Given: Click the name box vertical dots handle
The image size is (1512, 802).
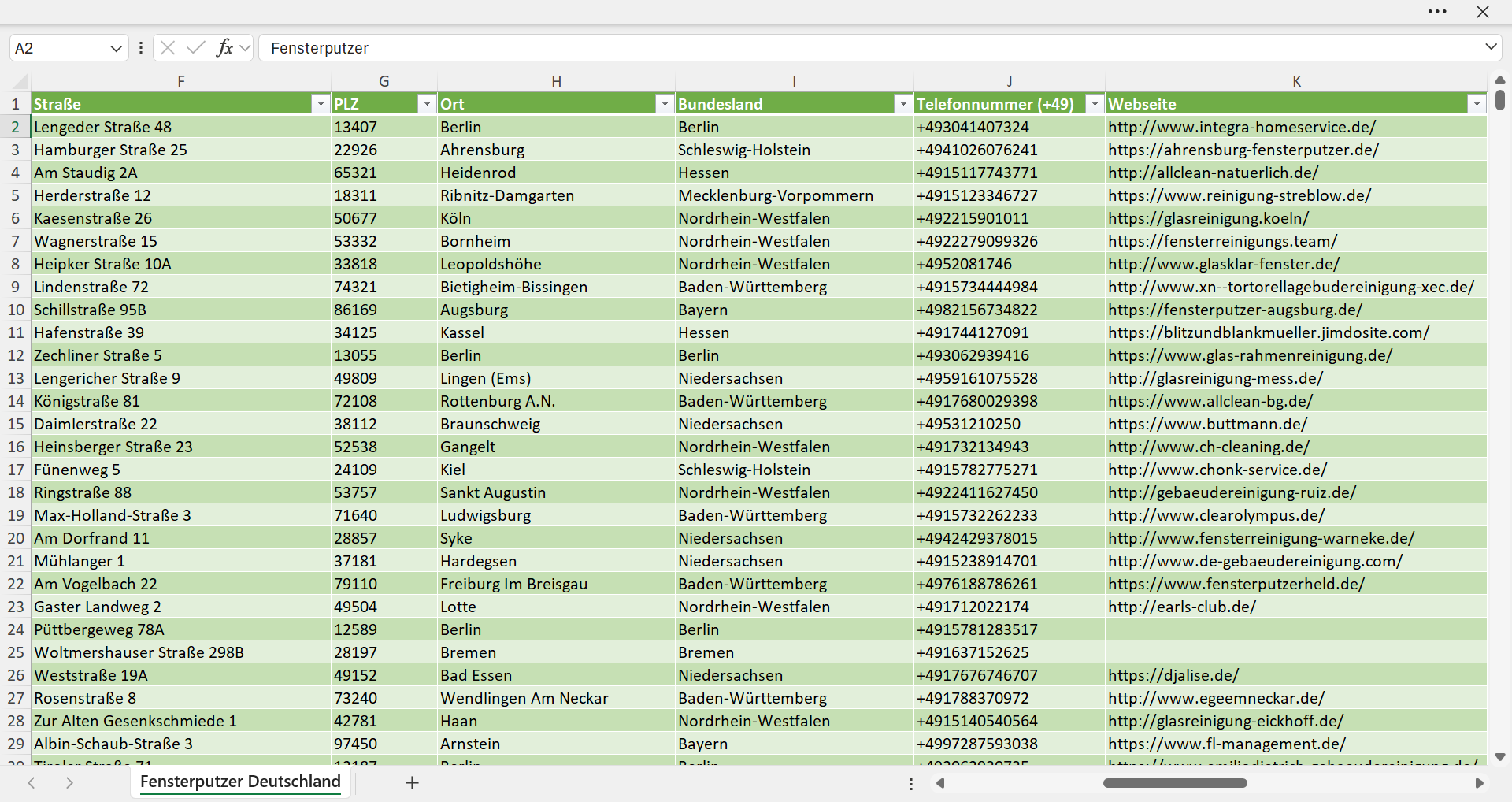Looking at the screenshot, I should pyautogui.click(x=141, y=48).
